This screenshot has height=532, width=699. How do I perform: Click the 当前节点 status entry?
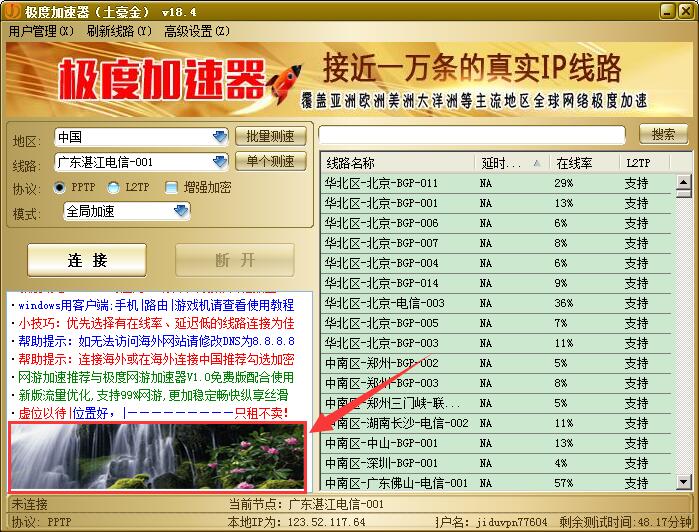pyautogui.click(x=306, y=504)
